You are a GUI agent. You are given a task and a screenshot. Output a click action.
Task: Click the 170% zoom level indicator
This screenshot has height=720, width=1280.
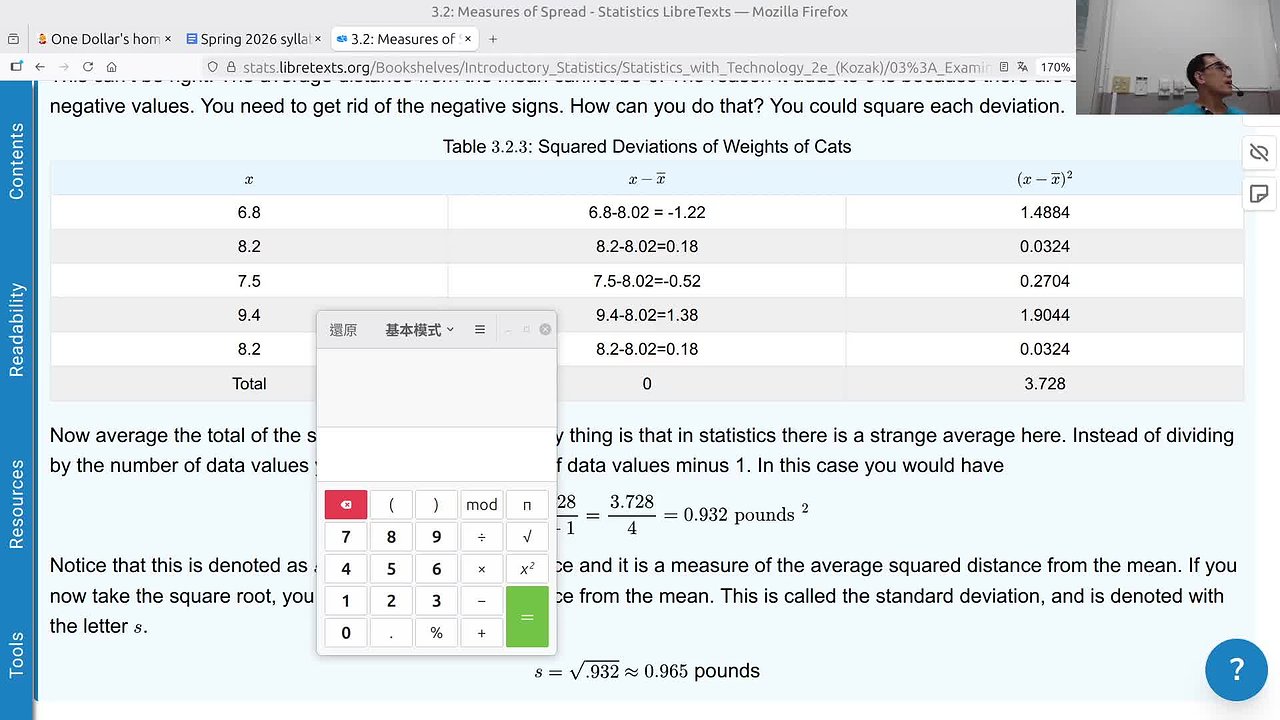(x=1055, y=67)
